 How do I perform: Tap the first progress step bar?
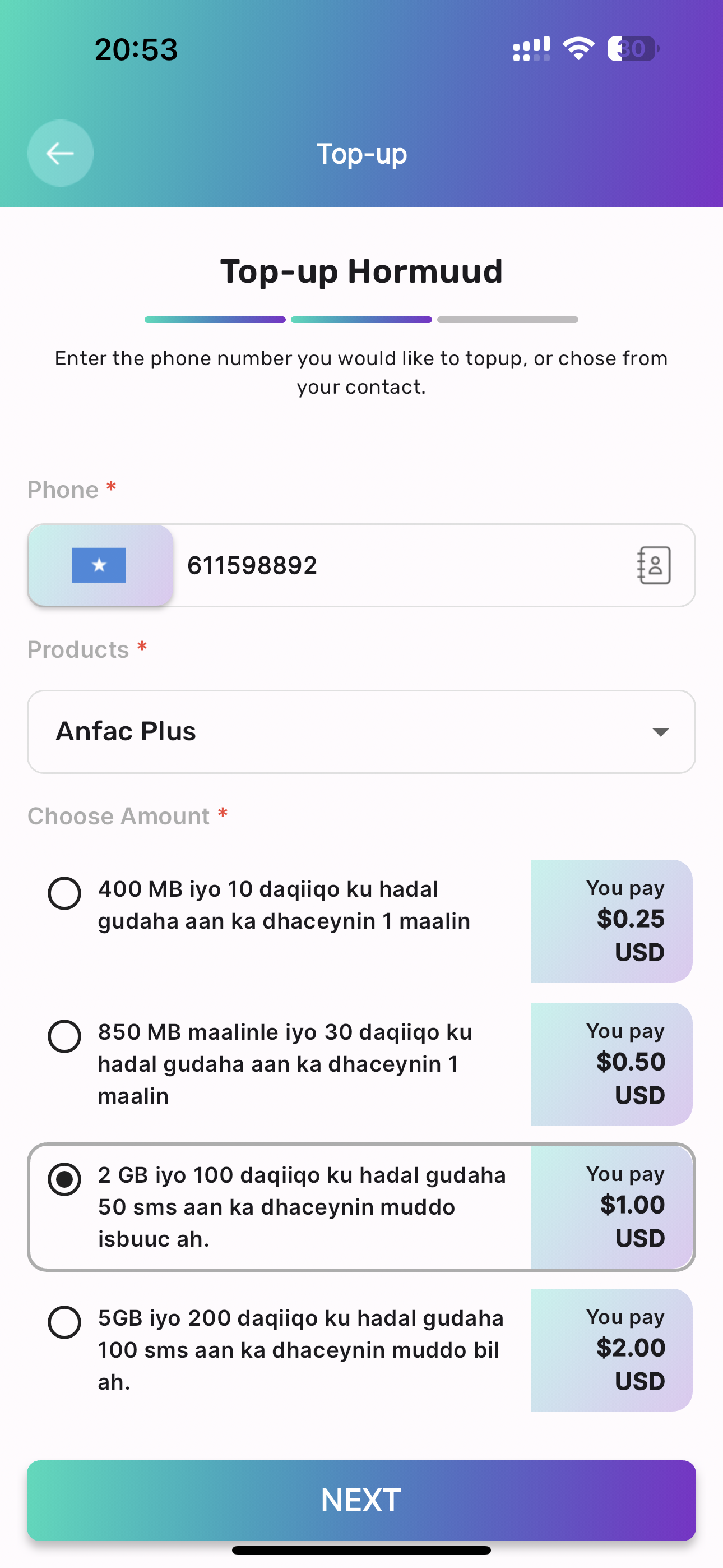coord(215,320)
